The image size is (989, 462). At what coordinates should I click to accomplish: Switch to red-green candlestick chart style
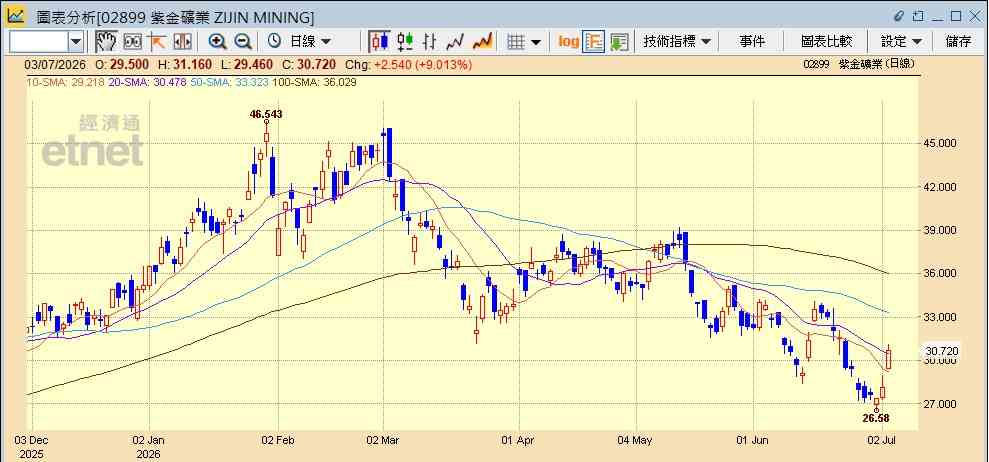point(405,42)
